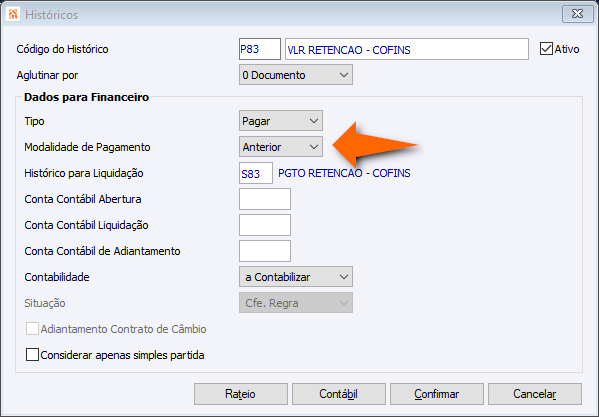Click the Conta Contábil Liquidação field
Image resolution: width=599 pixels, height=417 pixels.
point(265,225)
